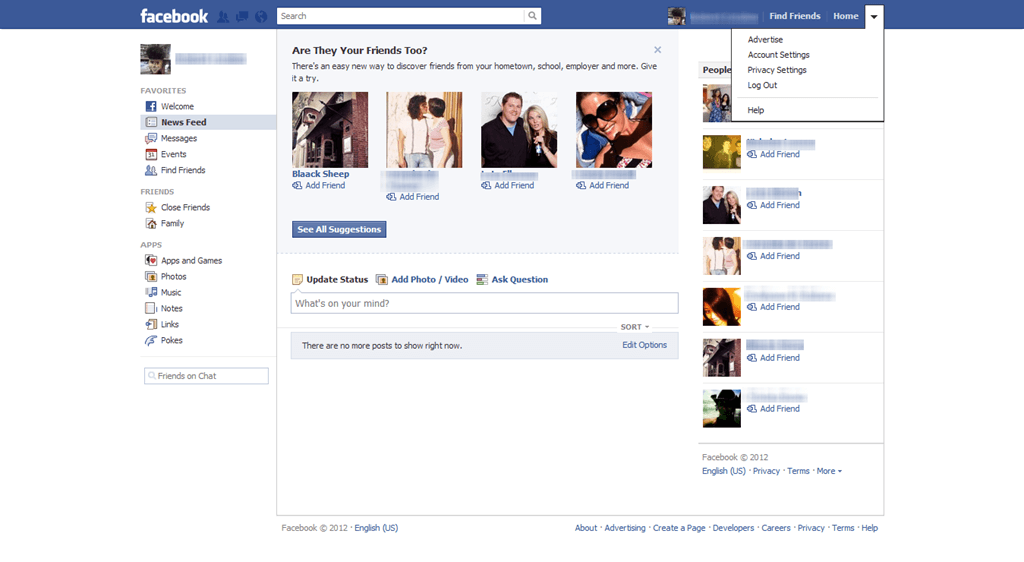Choose Privacy Settings from menu
Viewport: 1024px width, 562px height.
777,70
